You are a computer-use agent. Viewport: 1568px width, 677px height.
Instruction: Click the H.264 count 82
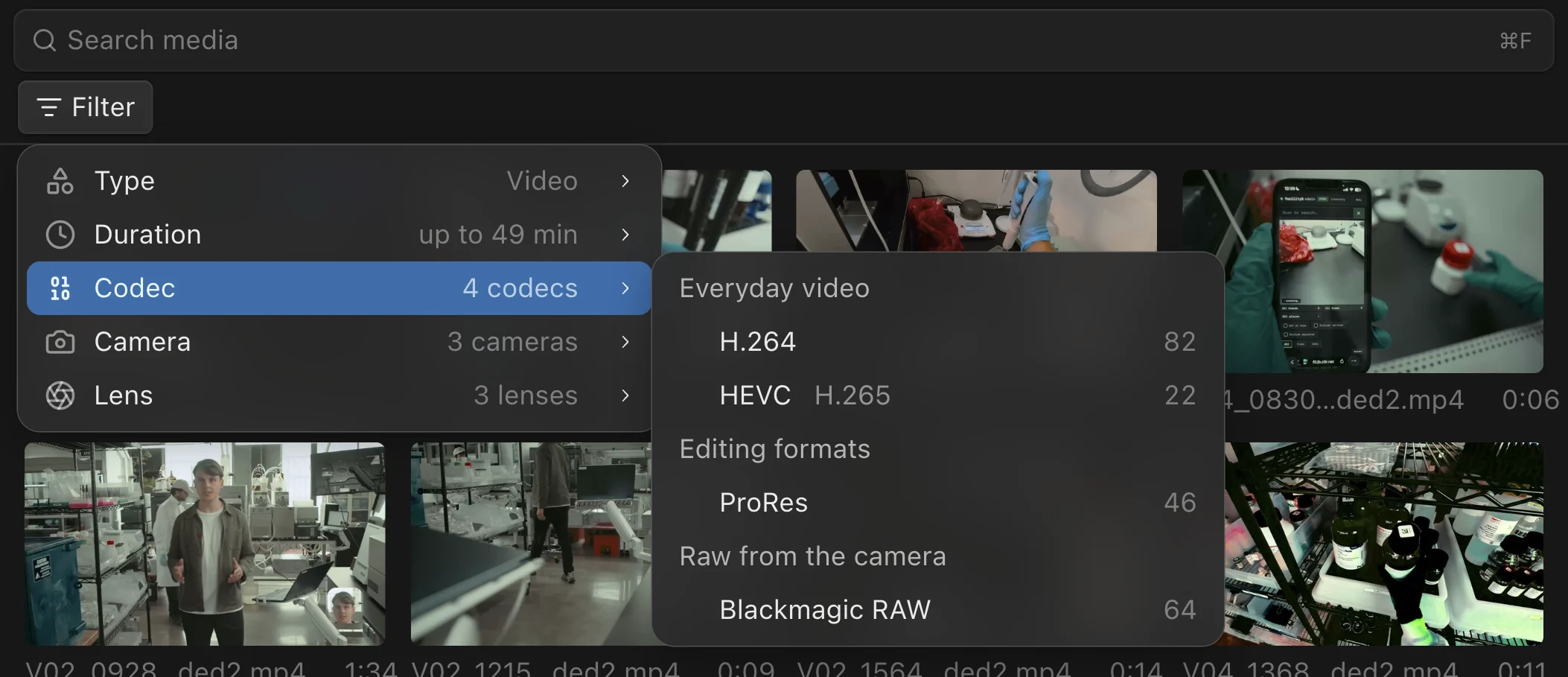click(x=1180, y=342)
